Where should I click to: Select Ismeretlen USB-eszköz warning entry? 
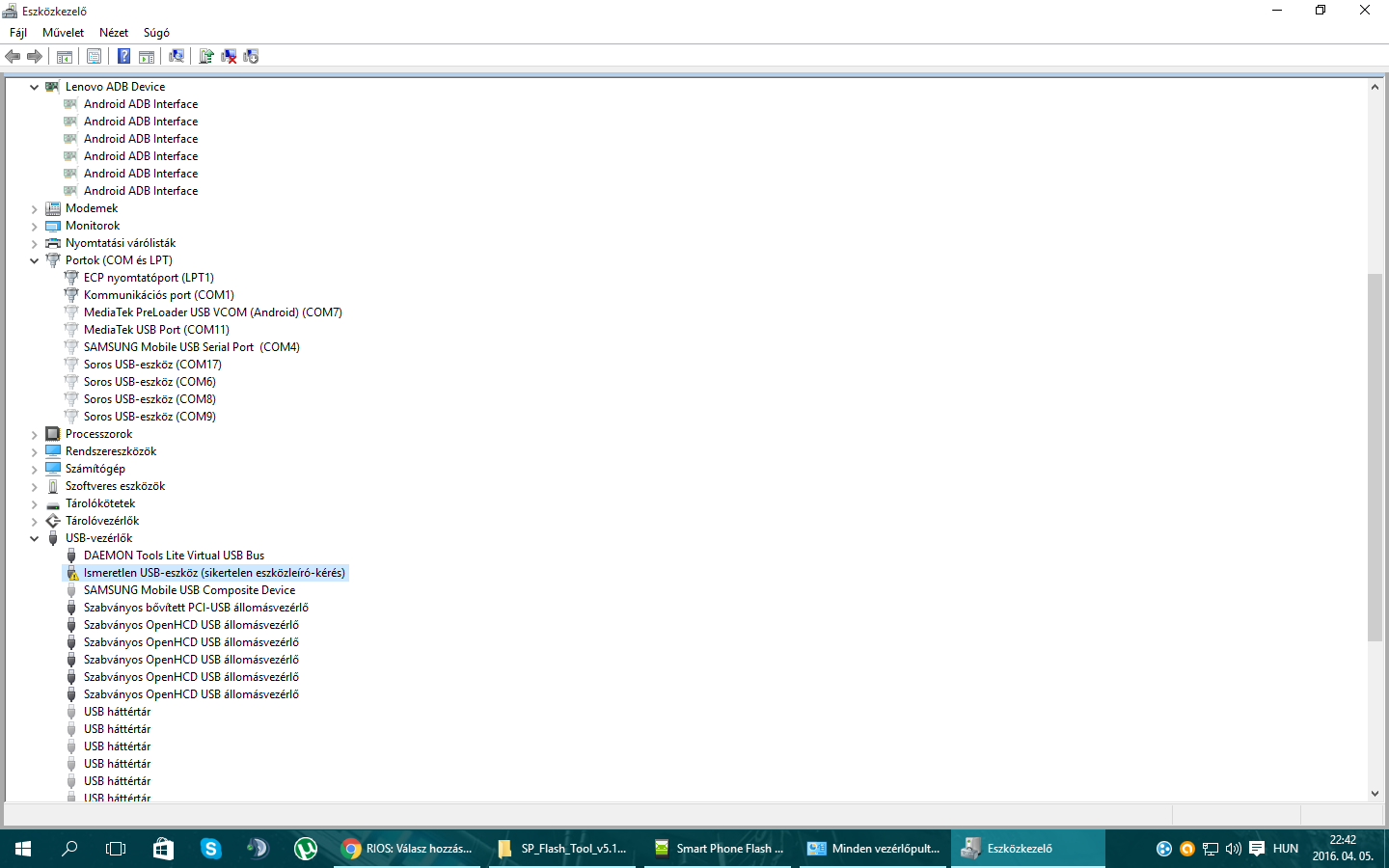[214, 573]
